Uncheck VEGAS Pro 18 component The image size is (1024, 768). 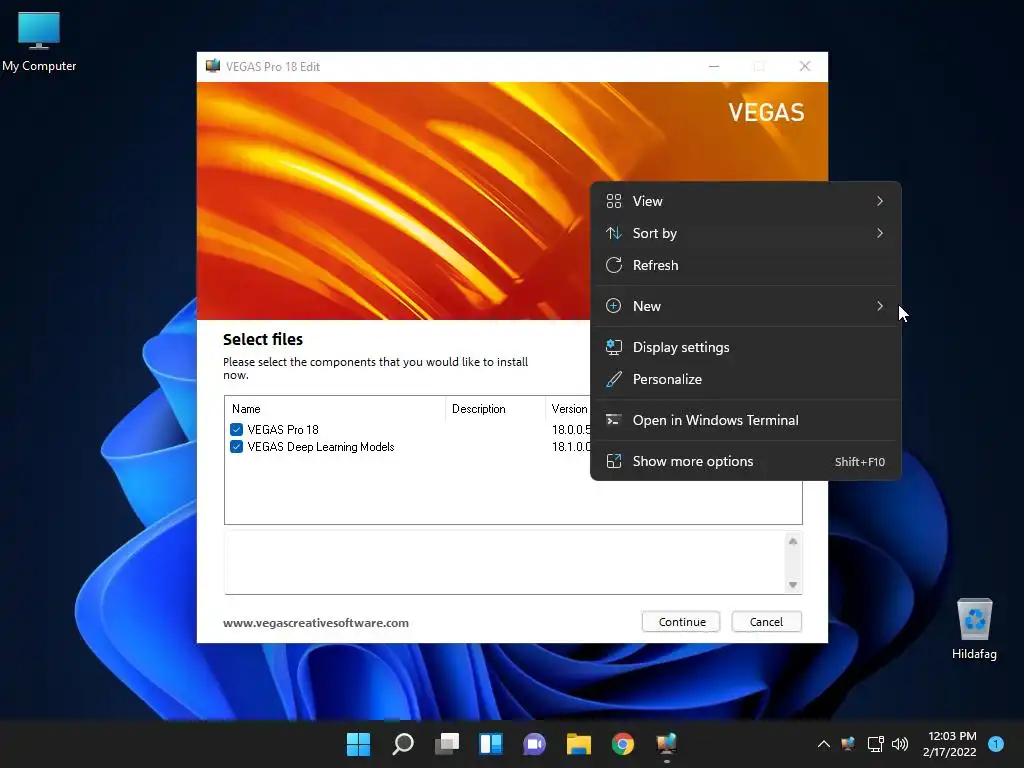tap(236, 430)
